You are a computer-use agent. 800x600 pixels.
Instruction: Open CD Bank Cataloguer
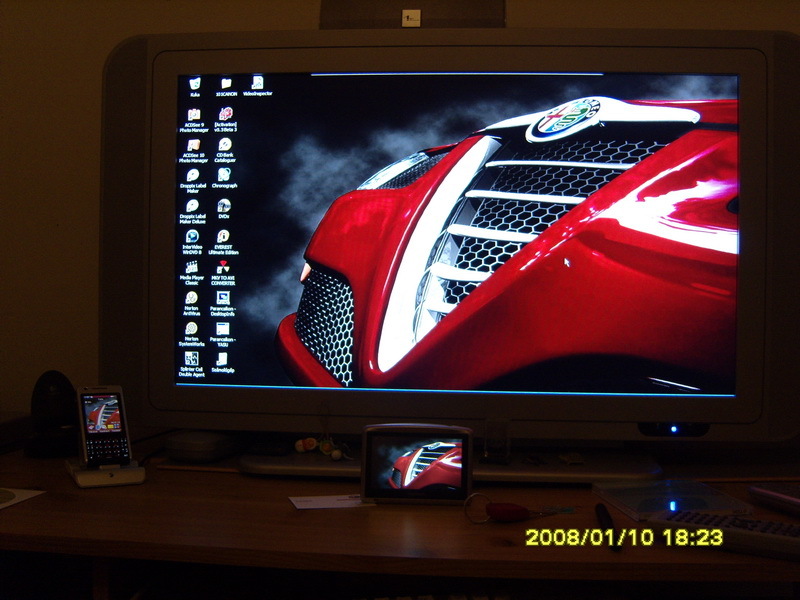(x=224, y=145)
